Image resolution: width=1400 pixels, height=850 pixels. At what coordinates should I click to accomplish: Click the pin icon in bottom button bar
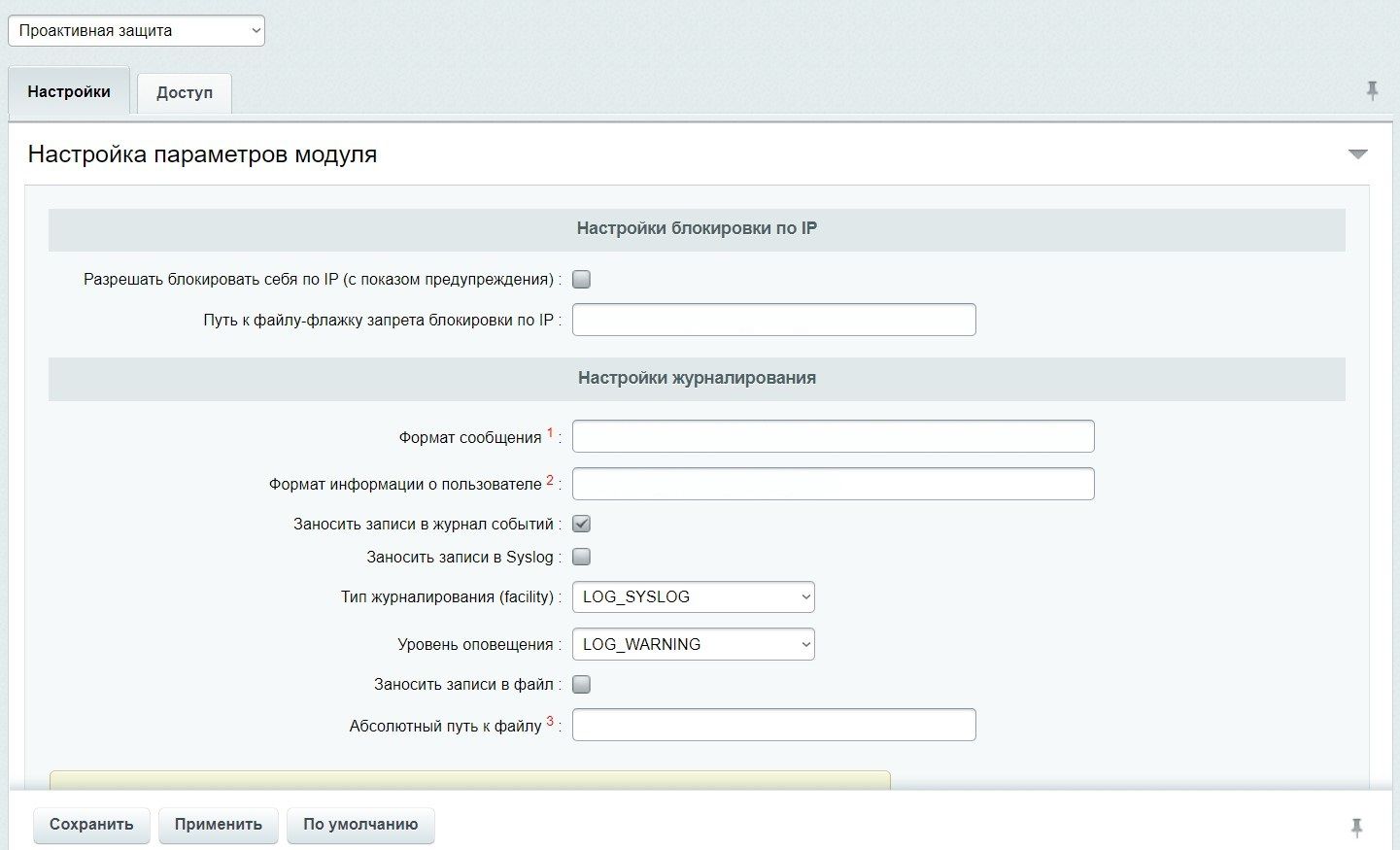[1357, 827]
